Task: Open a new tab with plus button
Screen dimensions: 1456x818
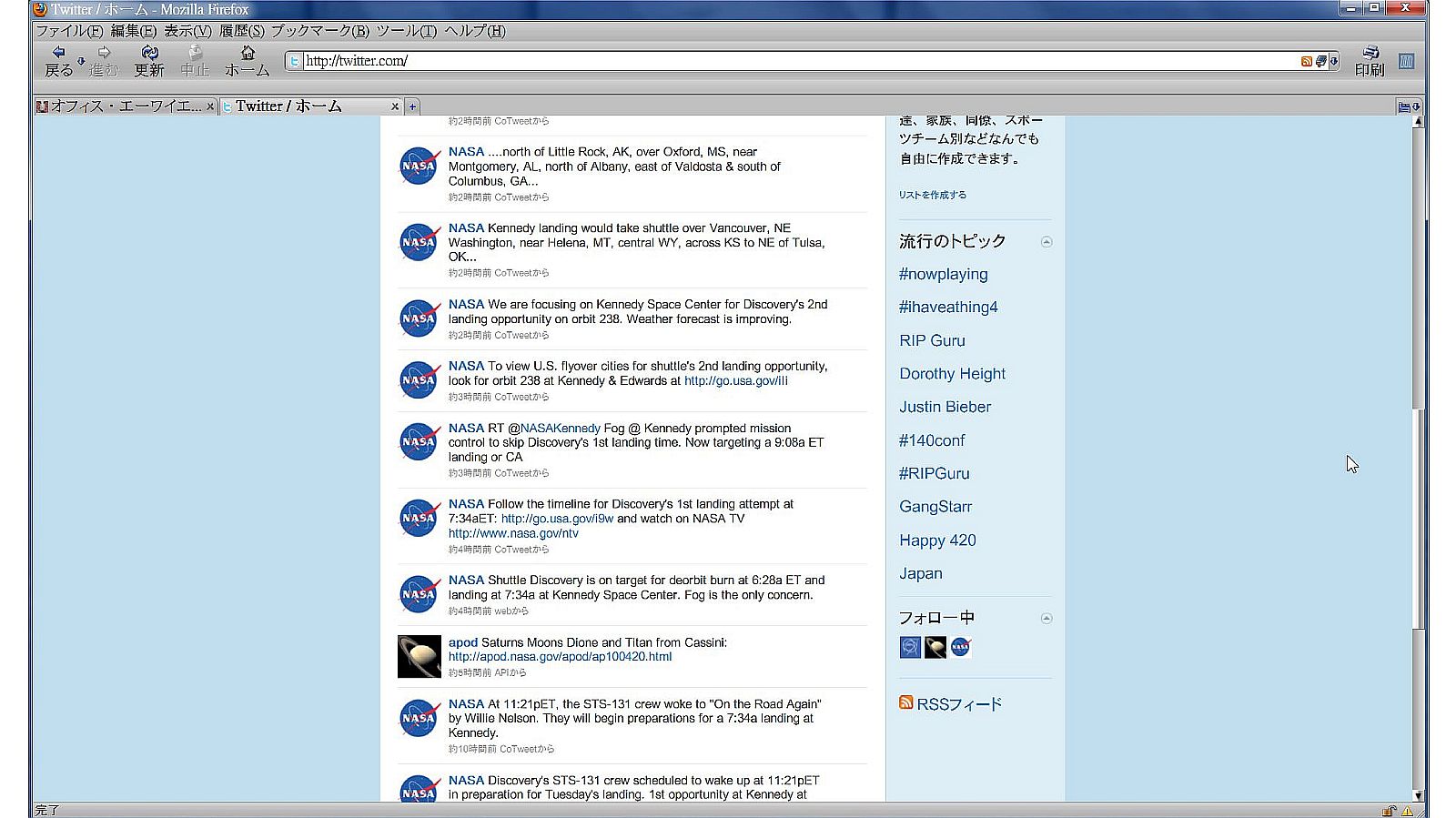Action: (x=412, y=106)
